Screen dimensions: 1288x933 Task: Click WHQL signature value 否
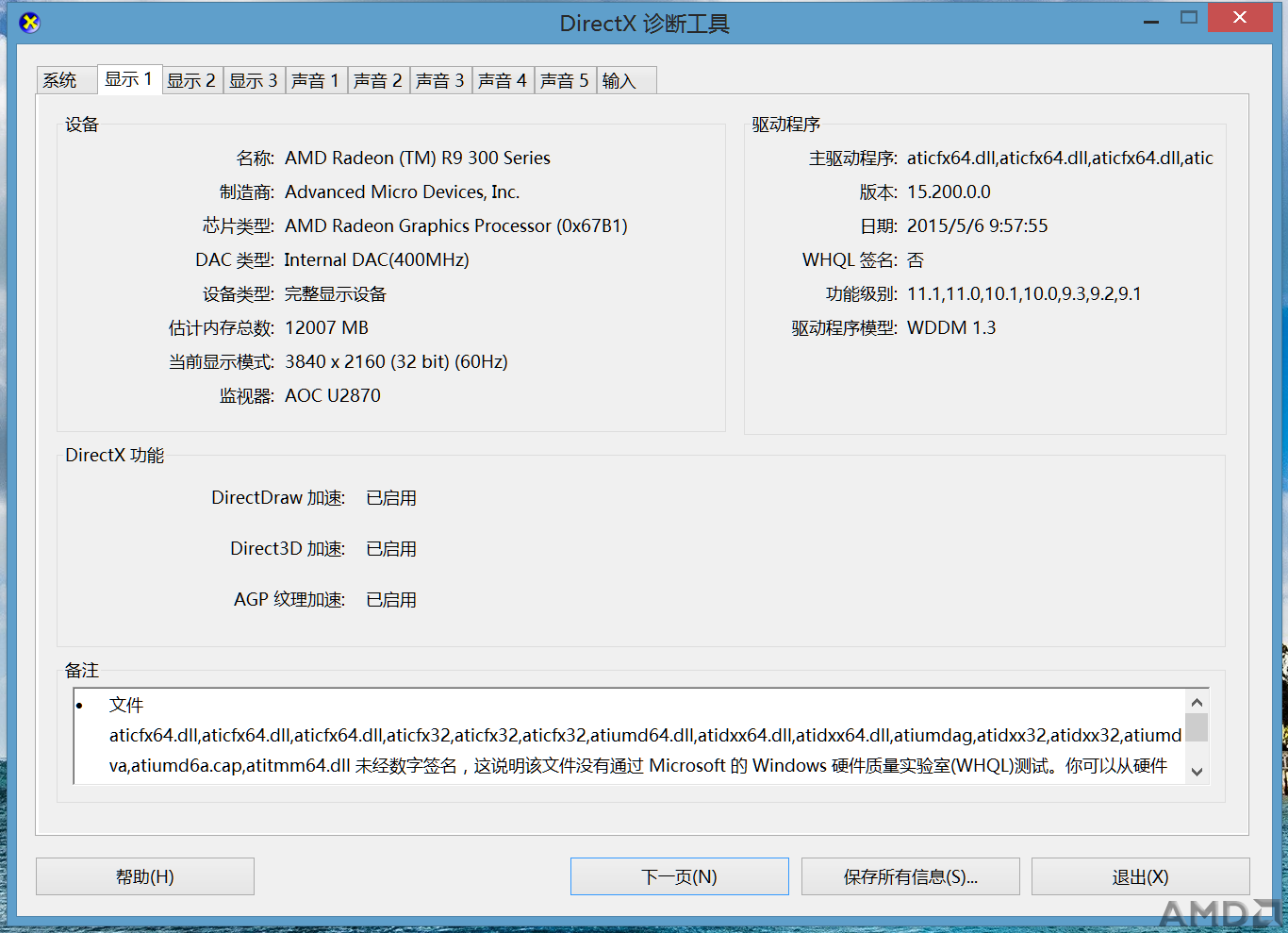[x=916, y=260]
